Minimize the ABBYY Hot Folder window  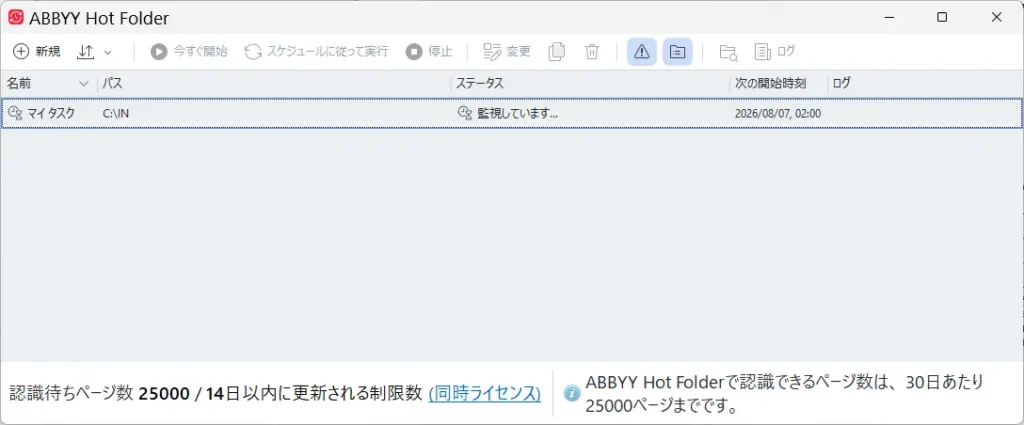point(887,18)
